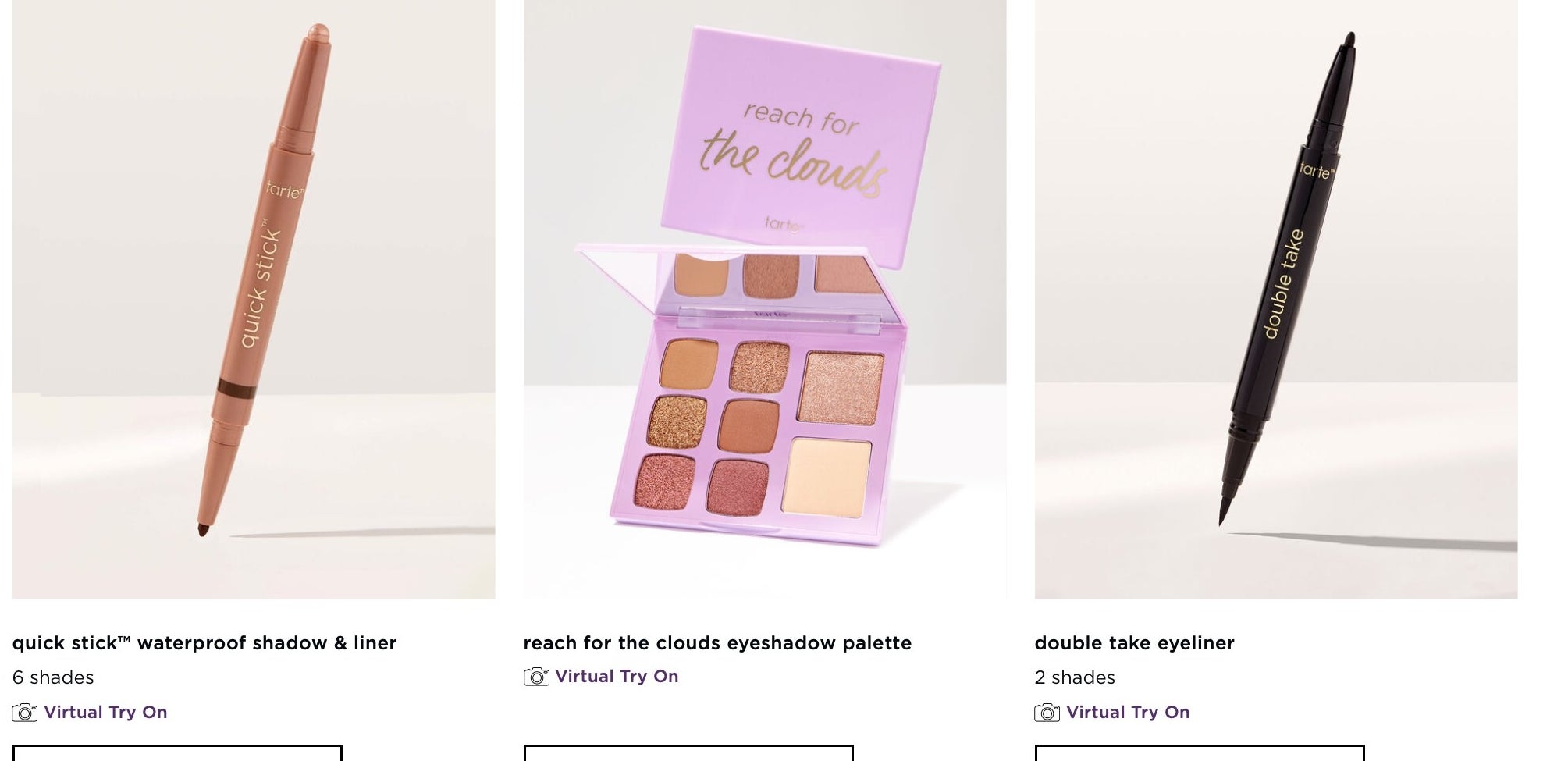Open the double take eyeliner product title

coord(1134,643)
